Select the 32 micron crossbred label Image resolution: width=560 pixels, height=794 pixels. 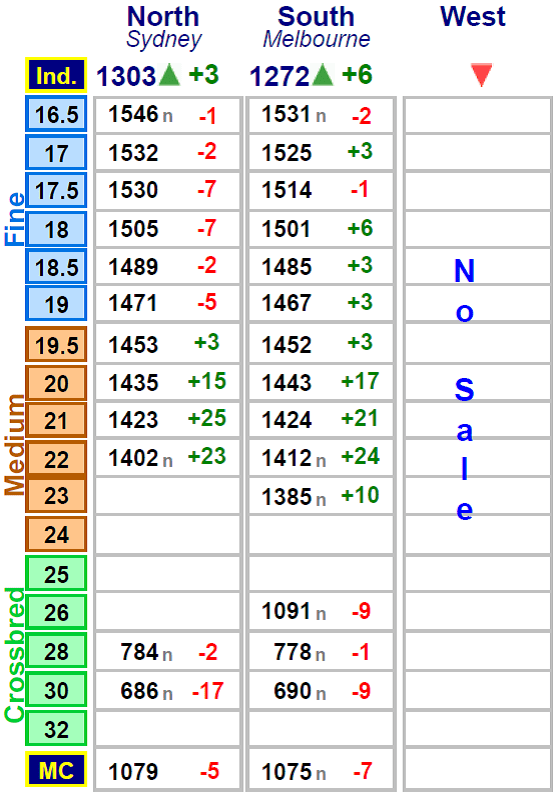click(56, 729)
